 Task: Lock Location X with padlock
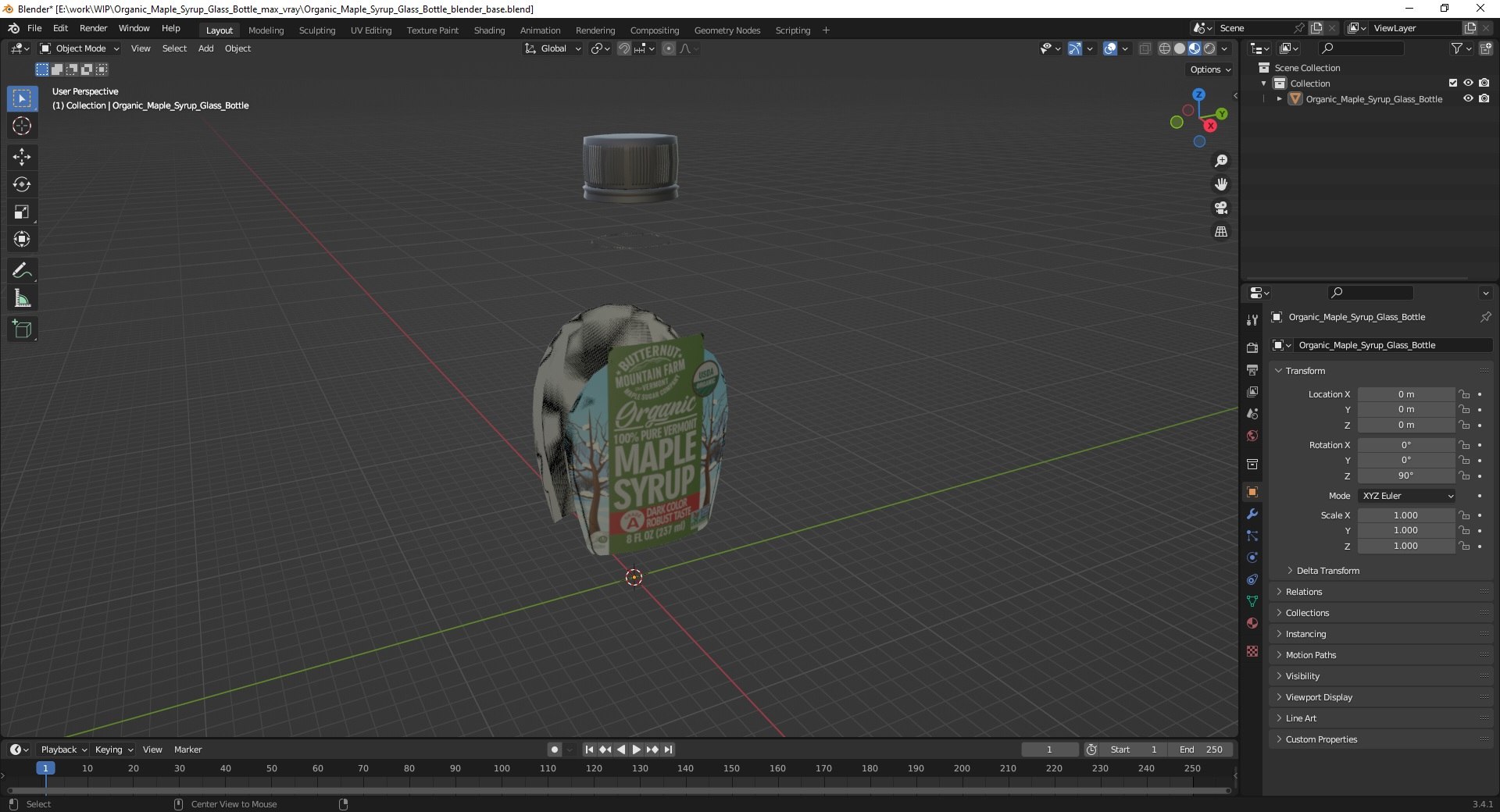pos(1464,394)
